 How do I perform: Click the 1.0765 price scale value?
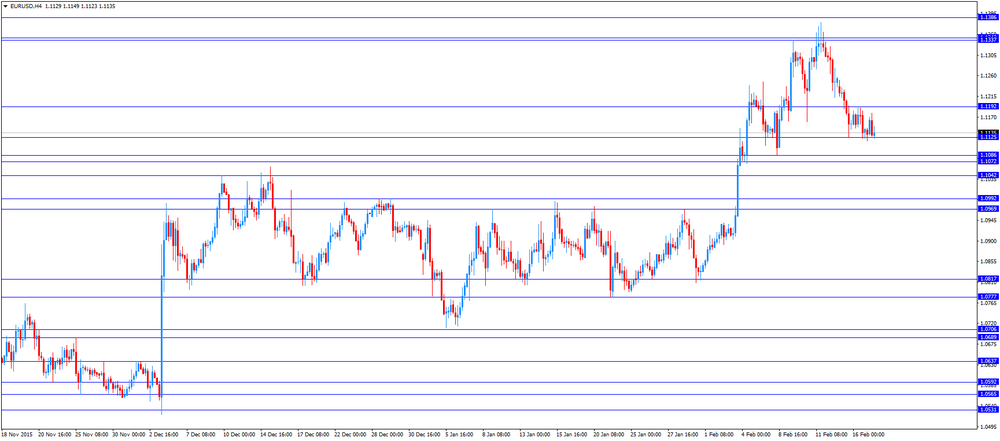(989, 303)
